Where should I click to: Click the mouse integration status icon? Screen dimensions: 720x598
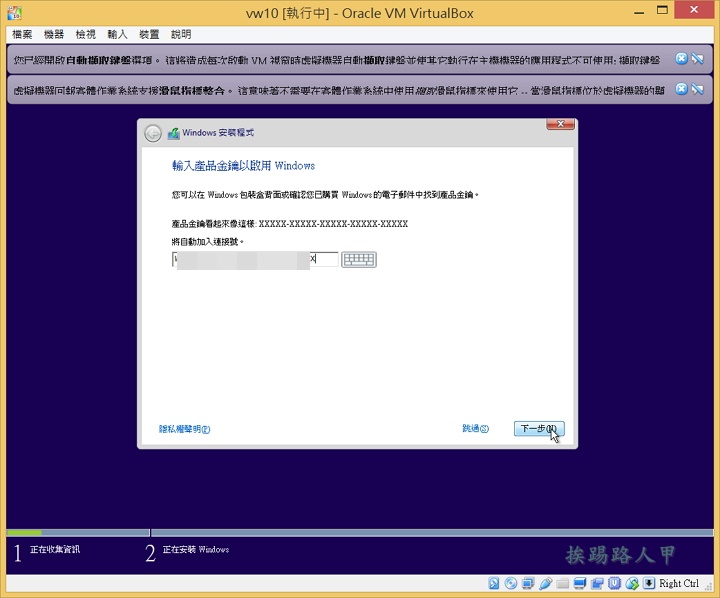click(x=632, y=583)
